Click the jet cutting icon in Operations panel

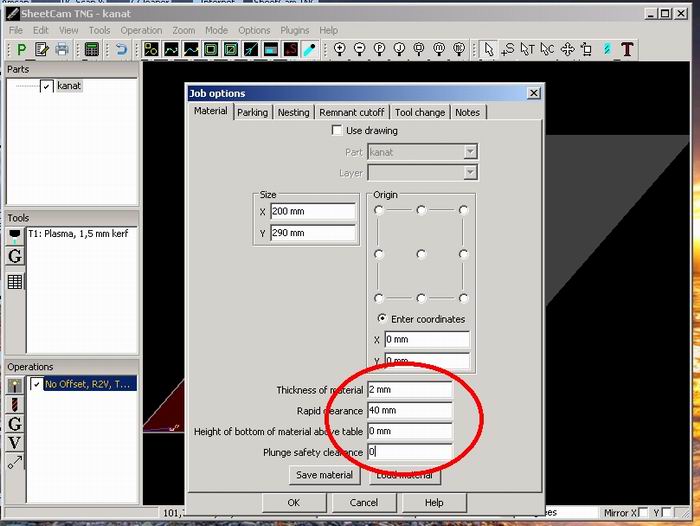coord(15,385)
